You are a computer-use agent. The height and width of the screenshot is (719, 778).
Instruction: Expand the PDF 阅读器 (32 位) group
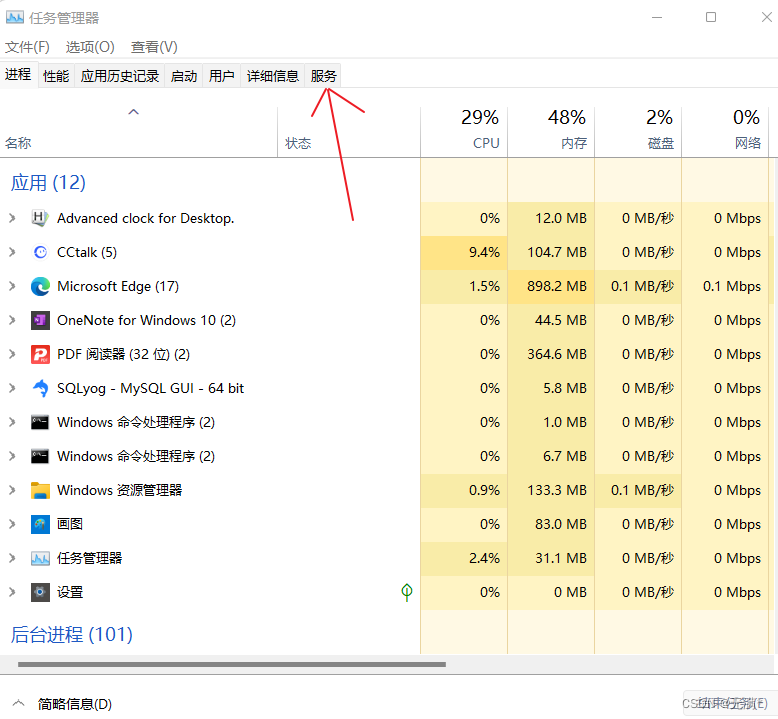click(12, 354)
